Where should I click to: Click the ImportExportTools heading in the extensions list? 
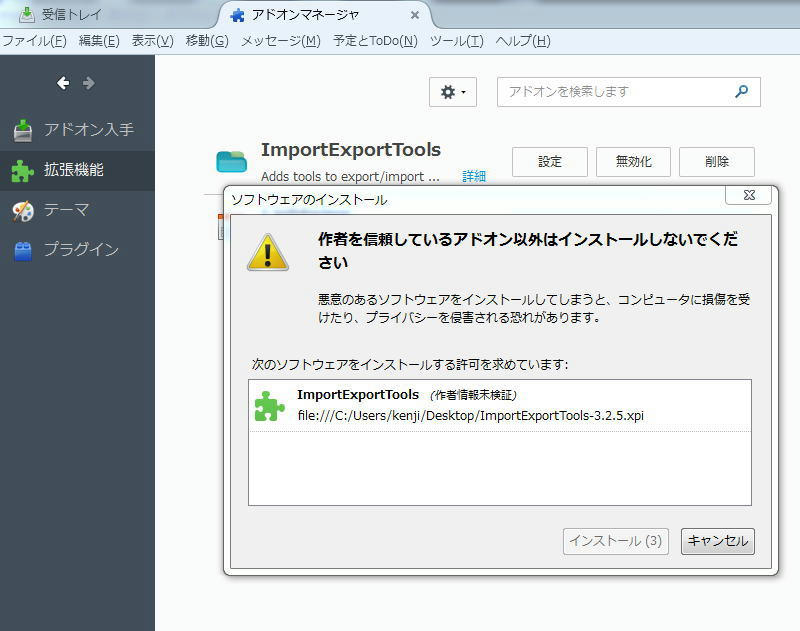tap(351, 150)
